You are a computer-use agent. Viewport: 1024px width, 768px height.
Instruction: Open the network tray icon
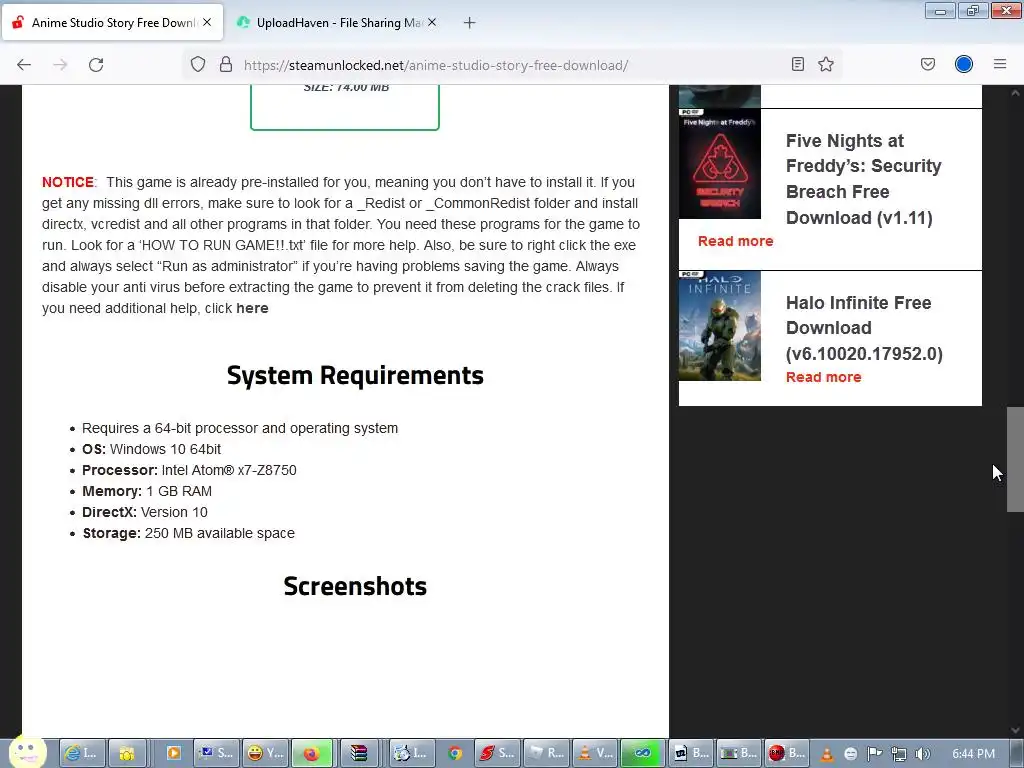pyautogui.click(x=899, y=754)
